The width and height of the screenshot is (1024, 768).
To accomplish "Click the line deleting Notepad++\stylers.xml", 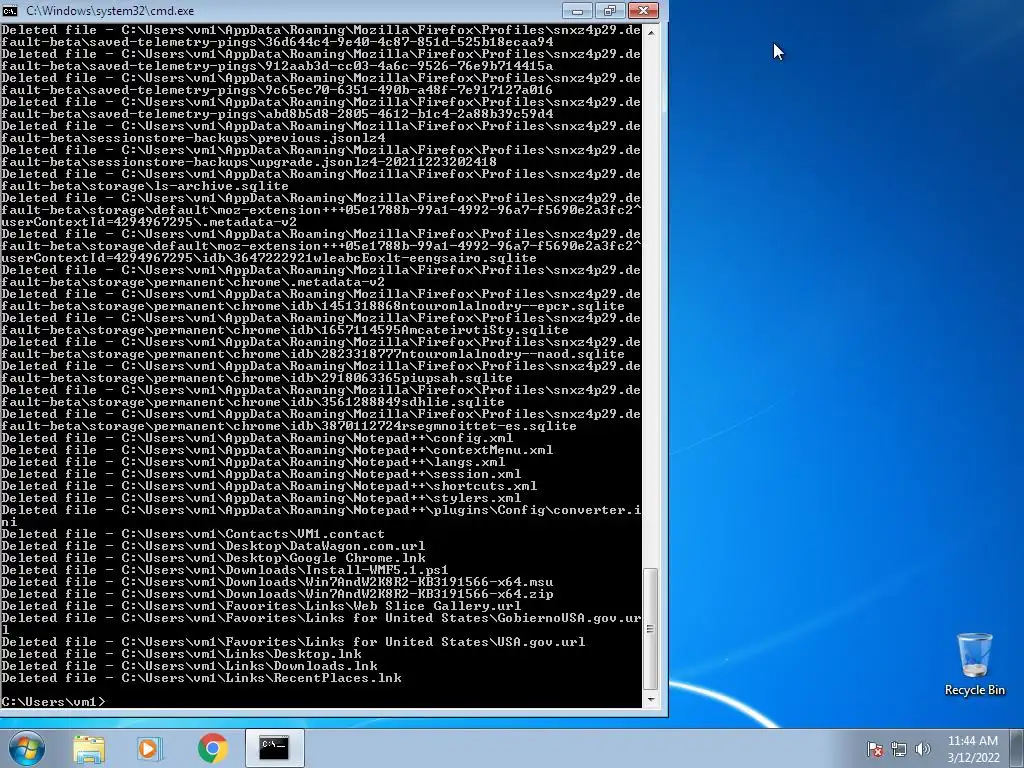I will pos(261,498).
